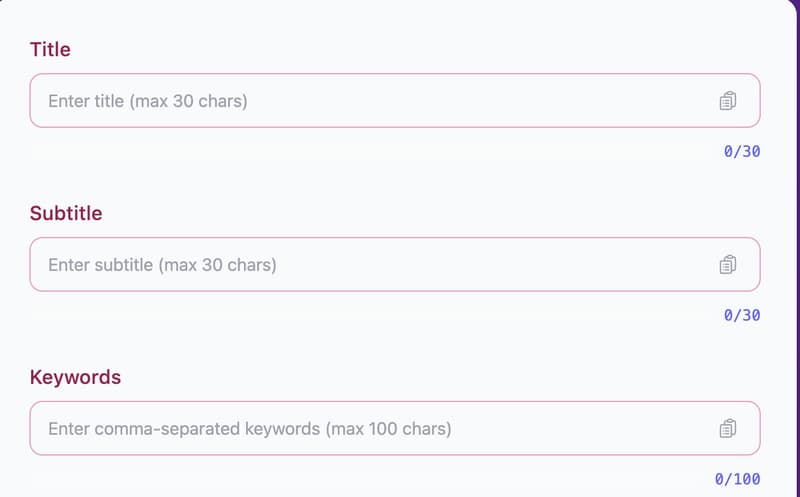The width and height of the screenshot is (800, 497).
Task: Click the "(max 30 chars)" hint in the Title field
Action: click(x=188, y=101)
